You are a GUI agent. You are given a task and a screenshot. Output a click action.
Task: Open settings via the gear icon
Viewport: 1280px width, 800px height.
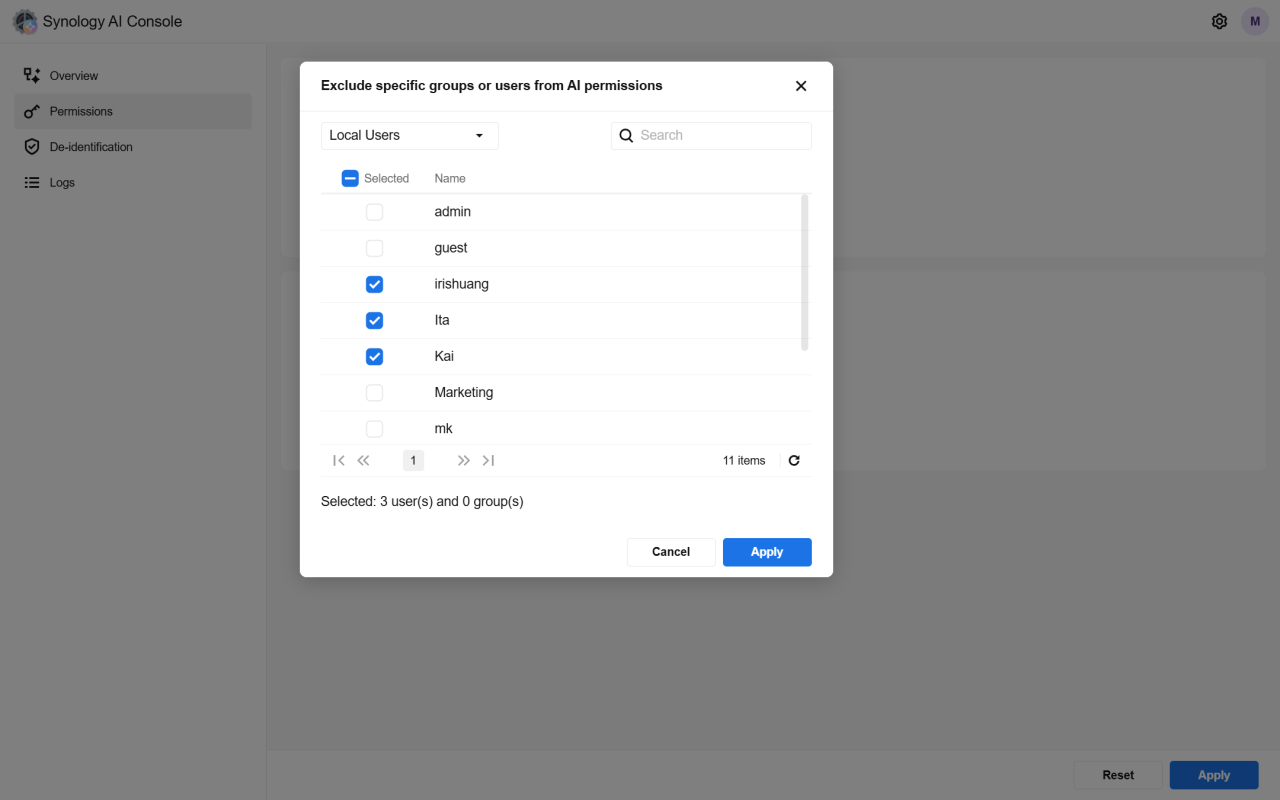pyautogui.click(x=1219, y=21)
